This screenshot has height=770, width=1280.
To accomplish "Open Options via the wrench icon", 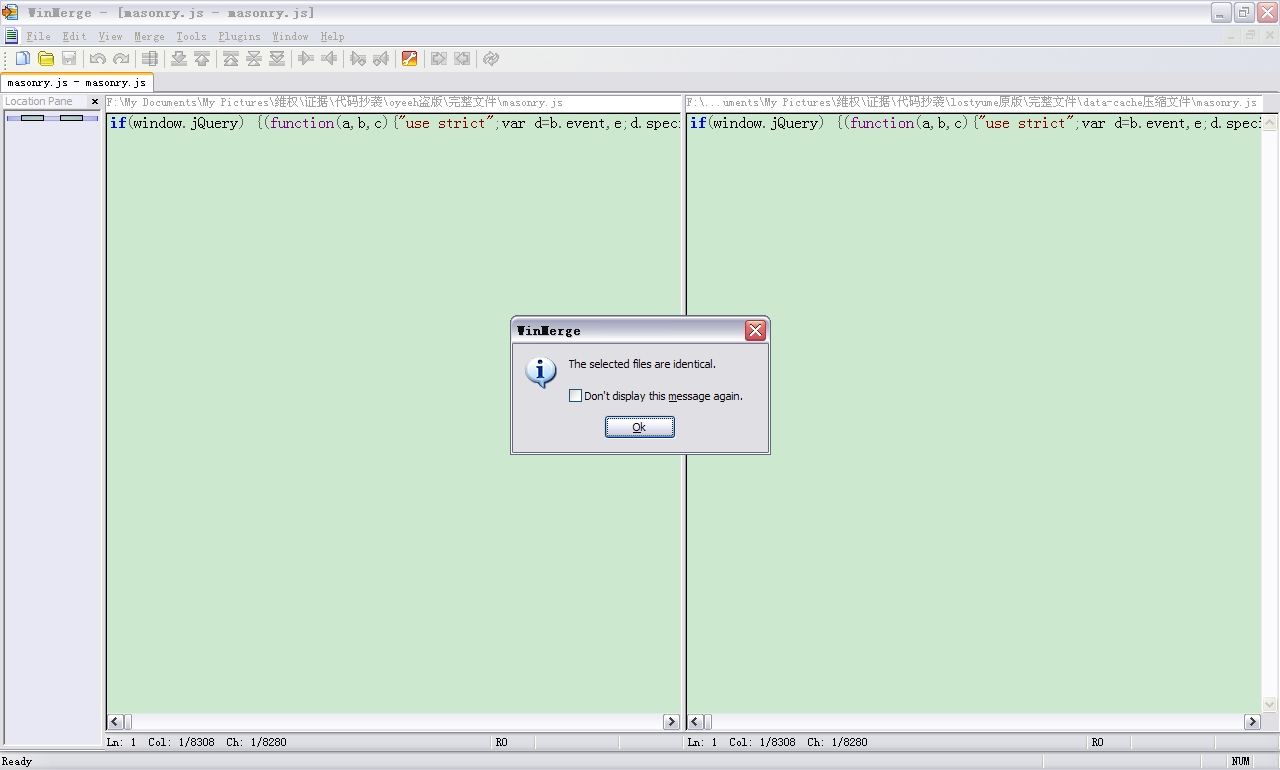I will [x=409, y=59].
